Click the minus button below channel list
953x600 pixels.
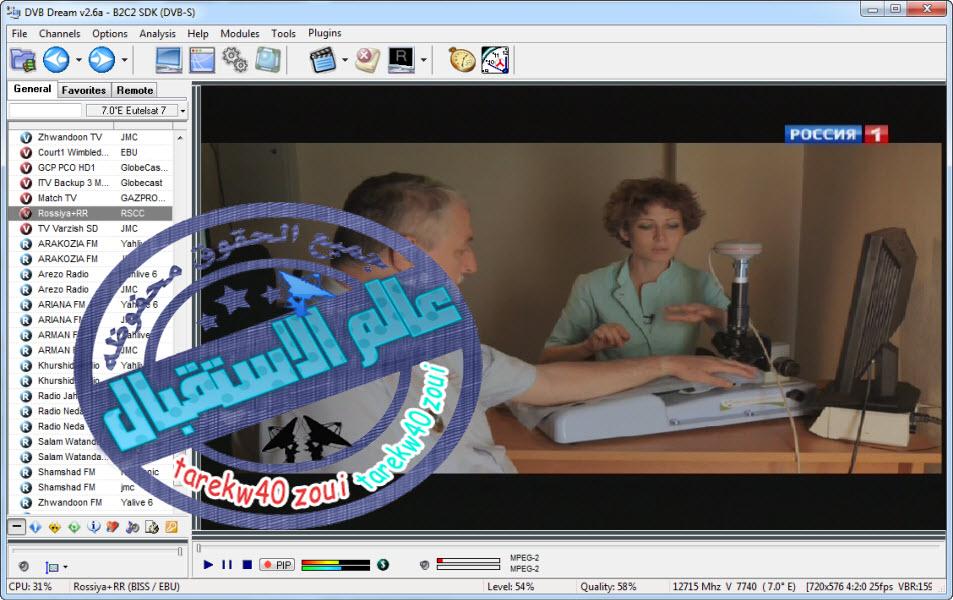pyautogui.click(x=17, y=527)
